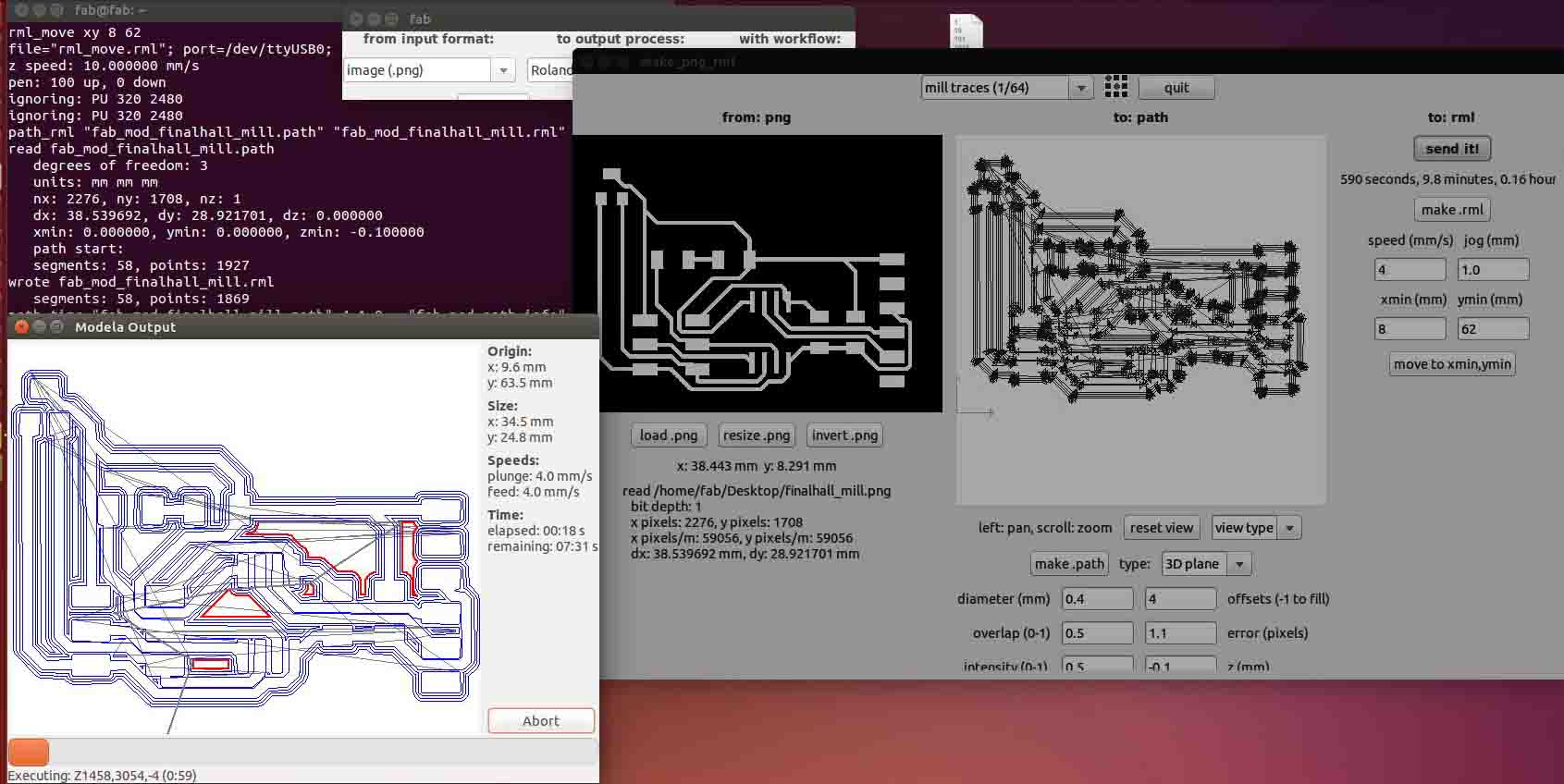This screenshot has width=1564, height=784.
Task: Click the 'left: pan, scroll: zoom' hint text
Action: 1045,528
